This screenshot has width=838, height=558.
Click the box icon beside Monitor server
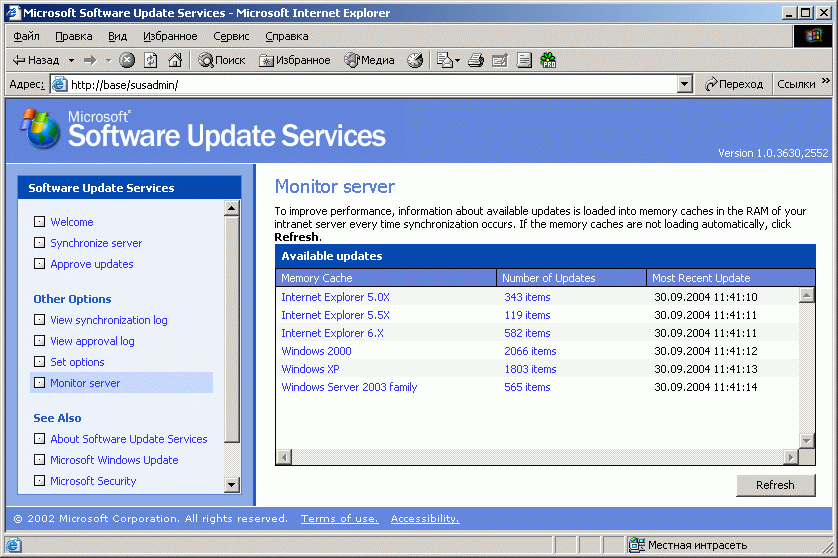(39, 383)
